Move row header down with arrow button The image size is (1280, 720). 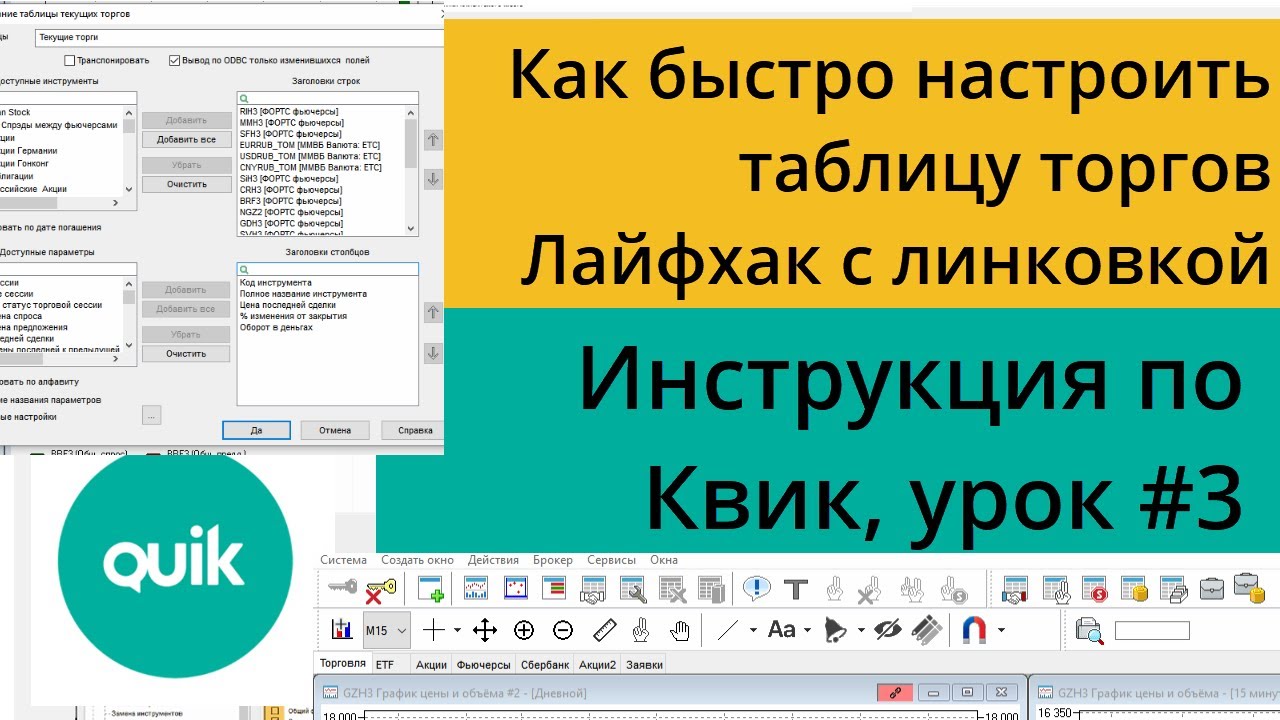click(433, 179)
